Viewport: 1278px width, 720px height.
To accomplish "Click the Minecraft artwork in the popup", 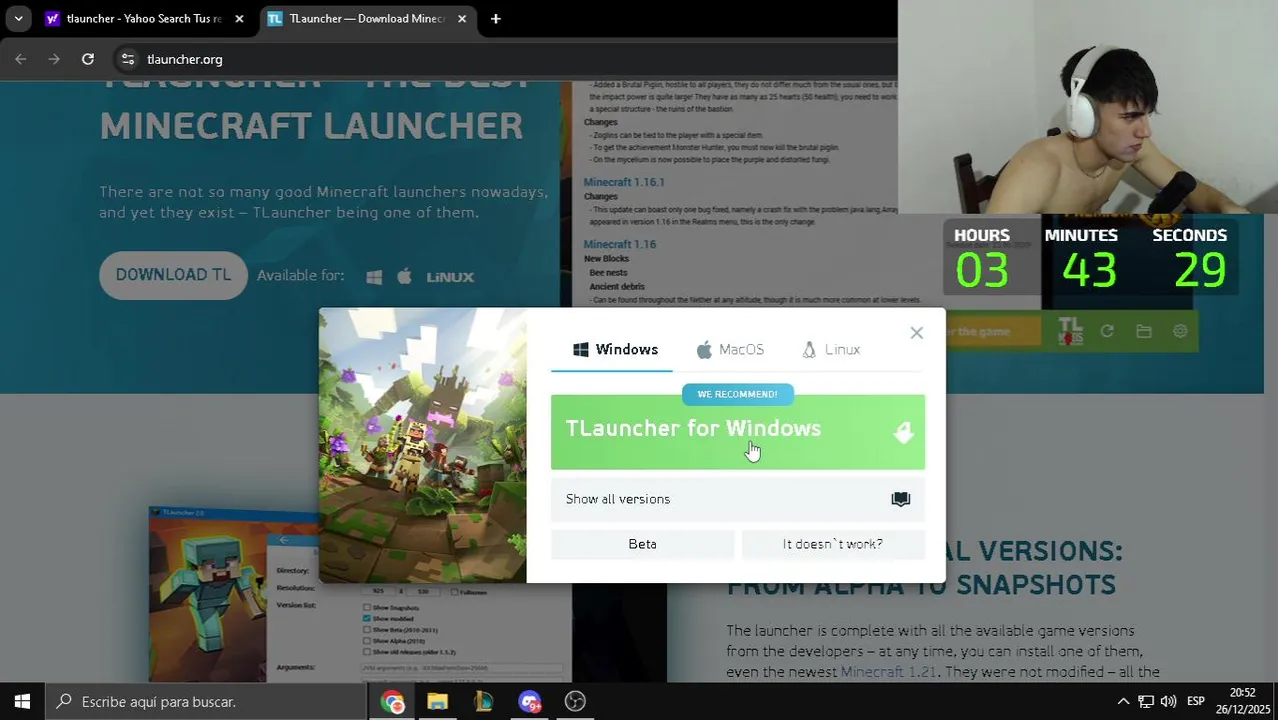I will pos(422,445).
